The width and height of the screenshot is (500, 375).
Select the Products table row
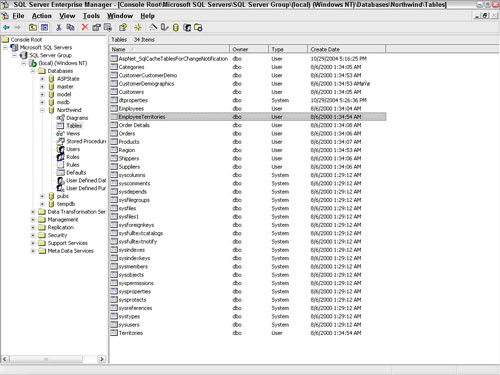click(x=248, y=142)
